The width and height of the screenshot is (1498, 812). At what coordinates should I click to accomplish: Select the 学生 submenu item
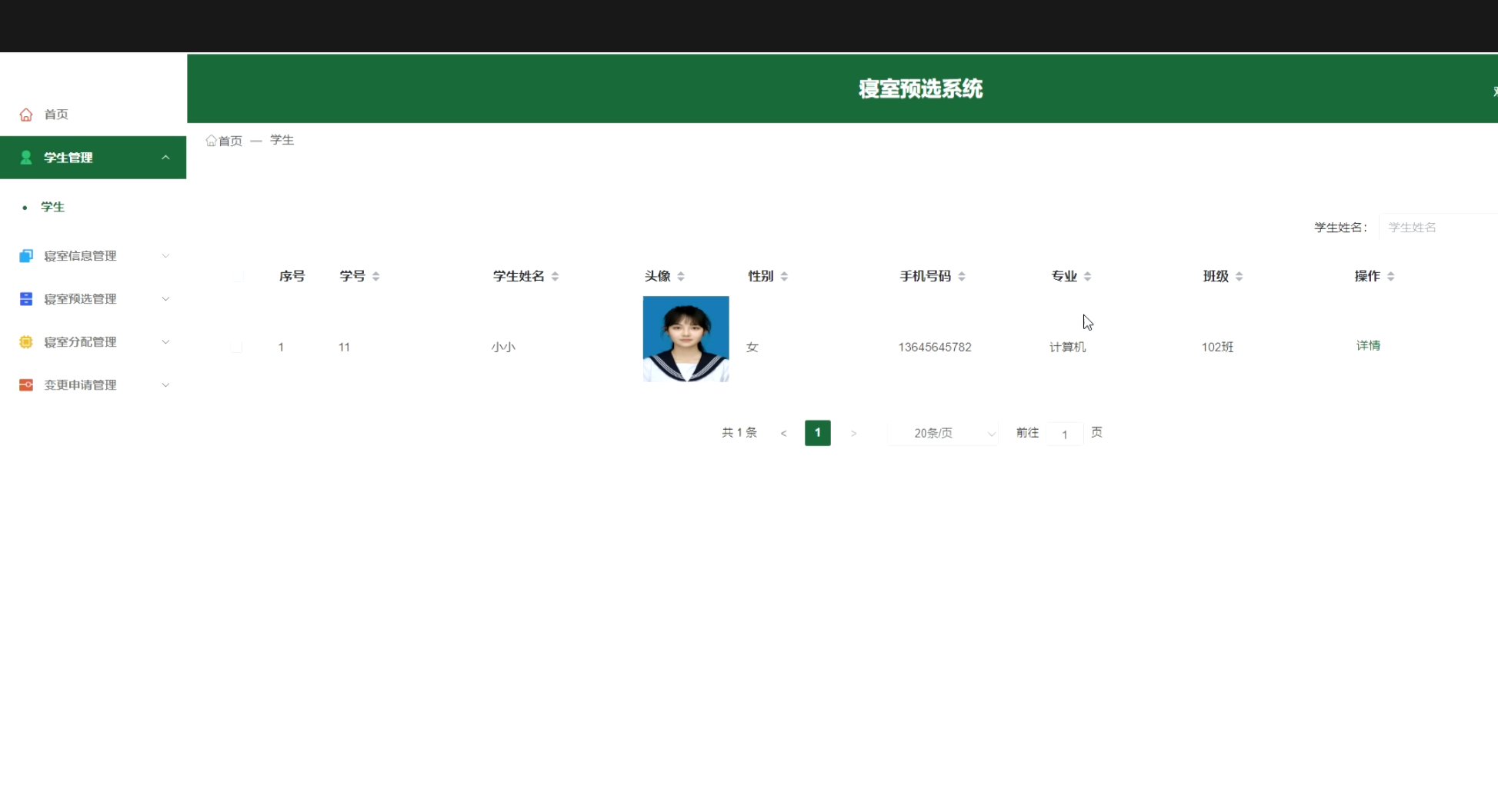point(52,207)
